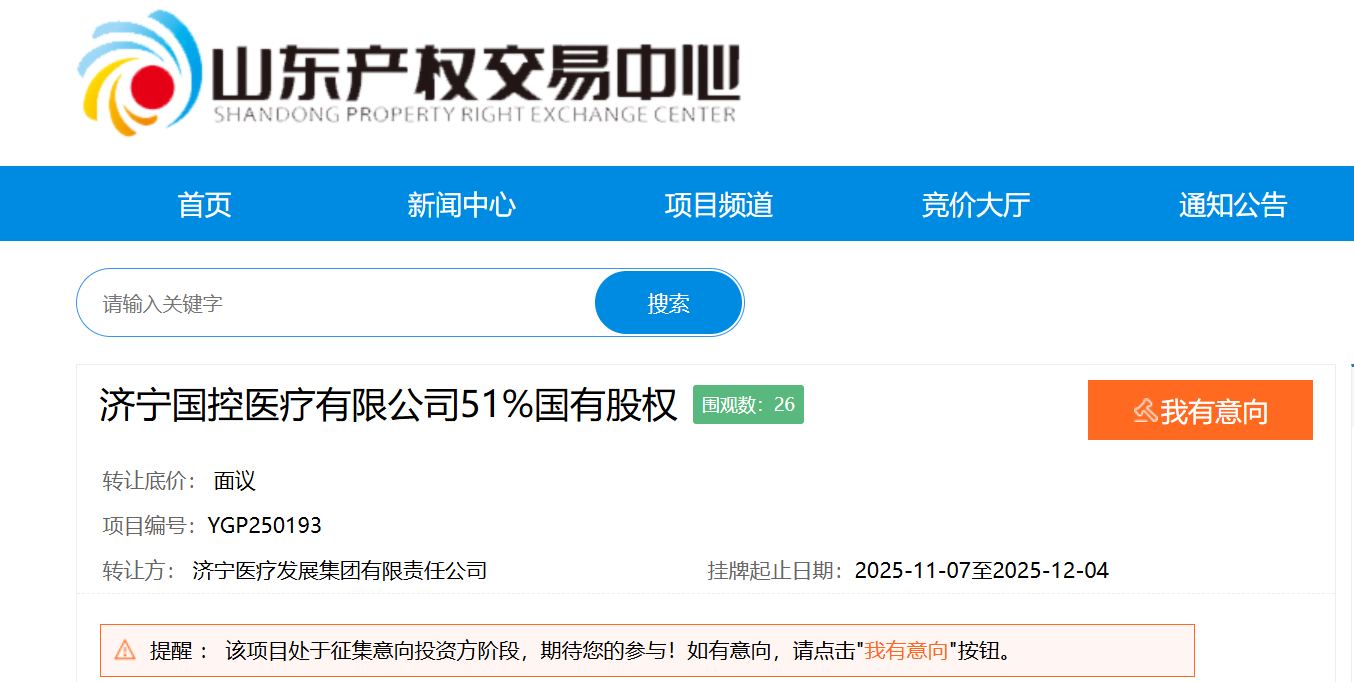
Task: Click the orange 我有意向 button
Action: [x=1200, y=410]
